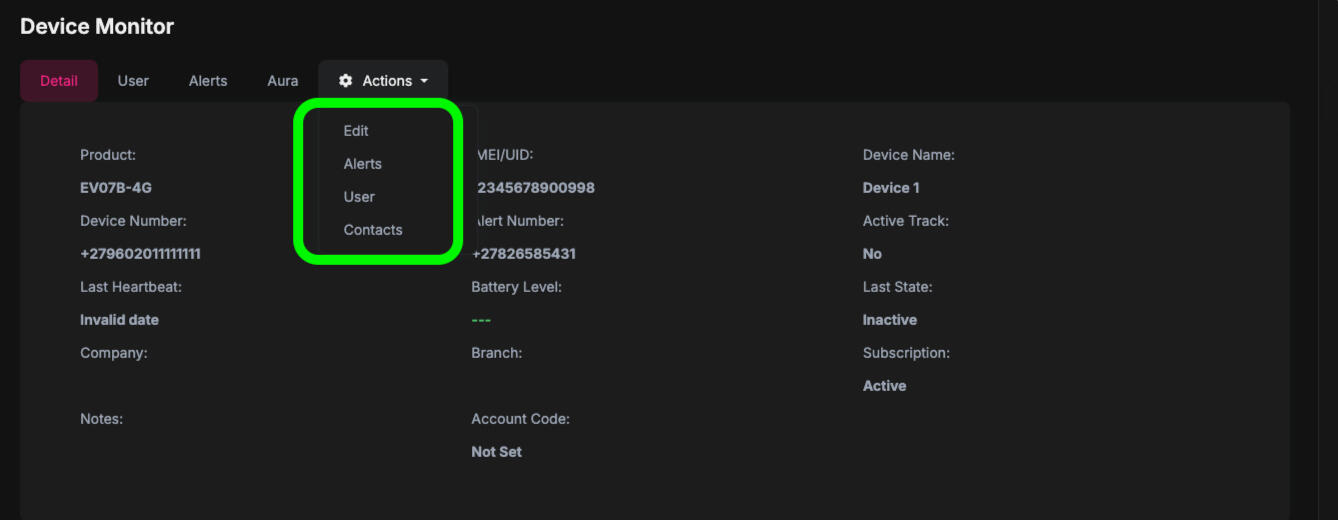Image resolution: width=1338 pixels, height=520 pixels.
Task: Click the device name value Device 1
Action: point(891,188)
